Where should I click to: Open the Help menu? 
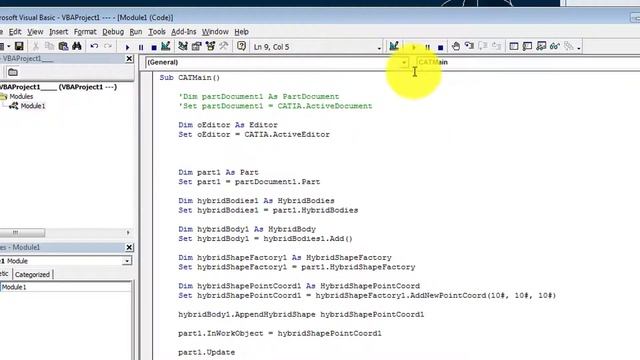click(242, 32)
